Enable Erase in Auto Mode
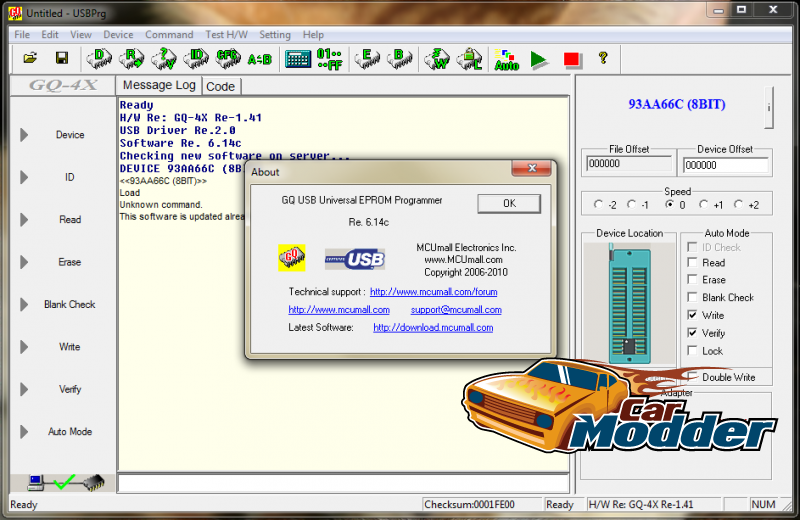 tap(692, 280)
